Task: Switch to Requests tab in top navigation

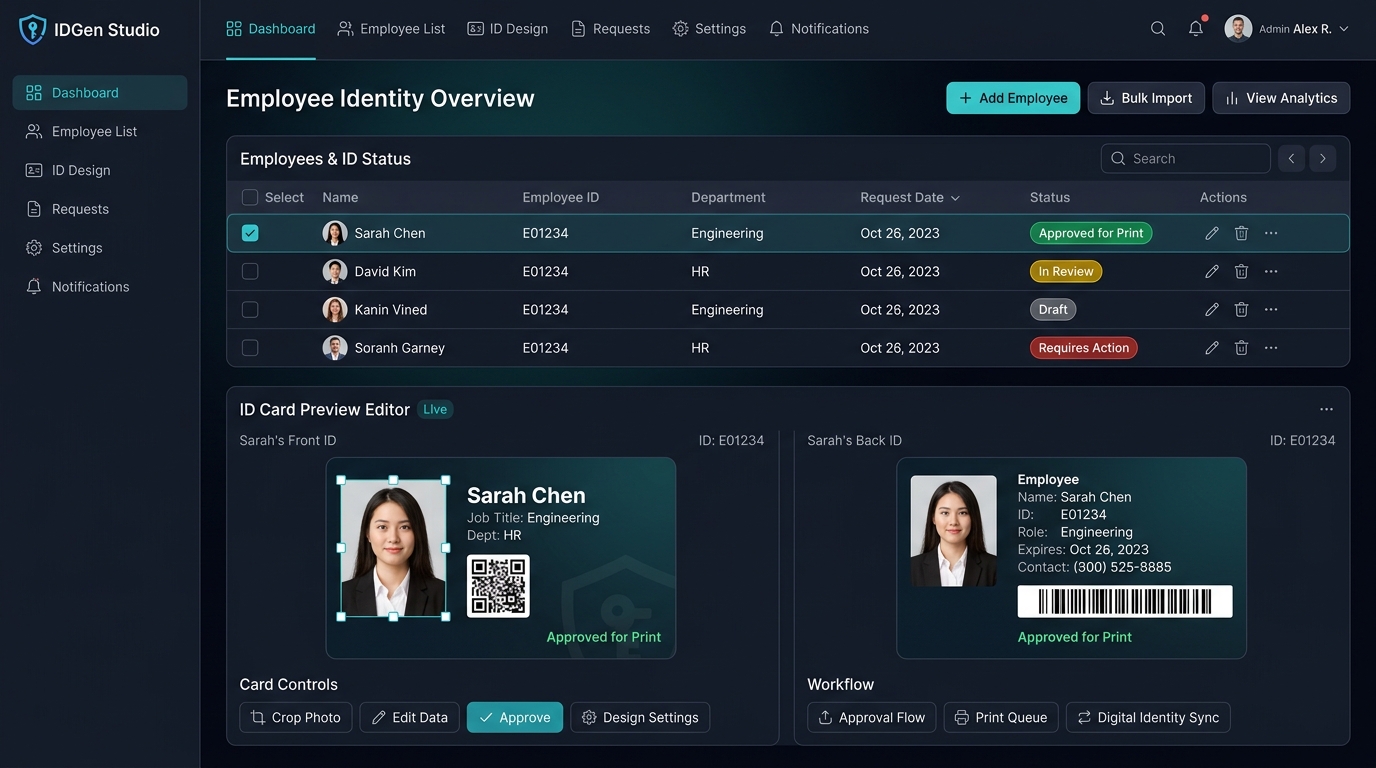Action: pyautogui.click(x=610, y=29)
